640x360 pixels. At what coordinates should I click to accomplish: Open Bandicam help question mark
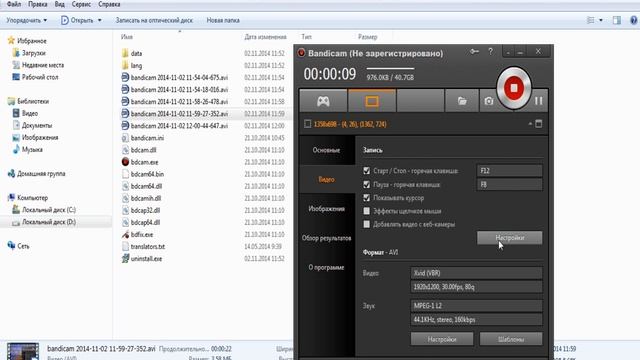coord(491,52)
